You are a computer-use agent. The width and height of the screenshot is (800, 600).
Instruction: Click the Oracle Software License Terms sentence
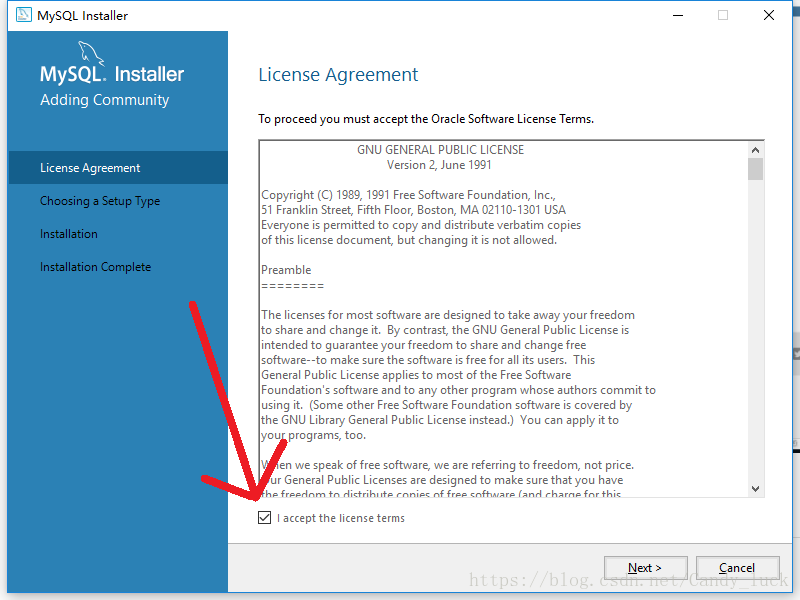click(426, 119)
